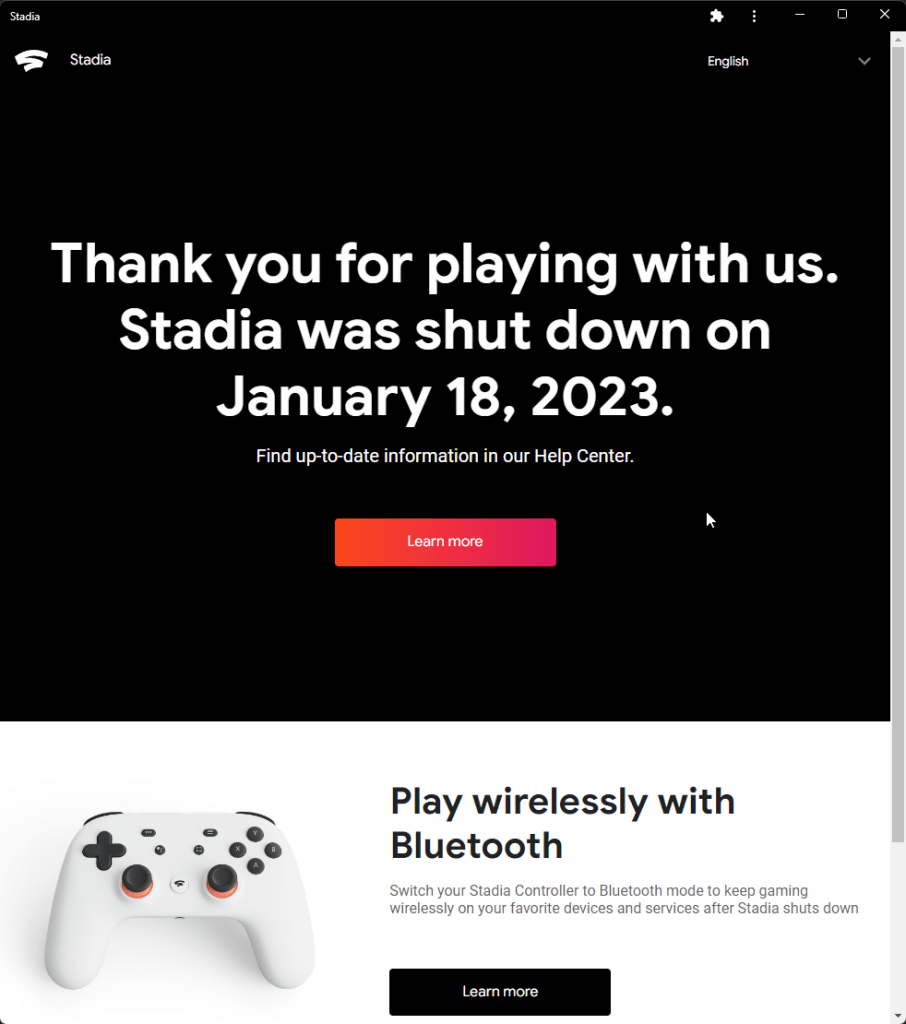Click the Stadia logo icon in header
Viewport: 906px width, 1024px height.
click(31, 61)
